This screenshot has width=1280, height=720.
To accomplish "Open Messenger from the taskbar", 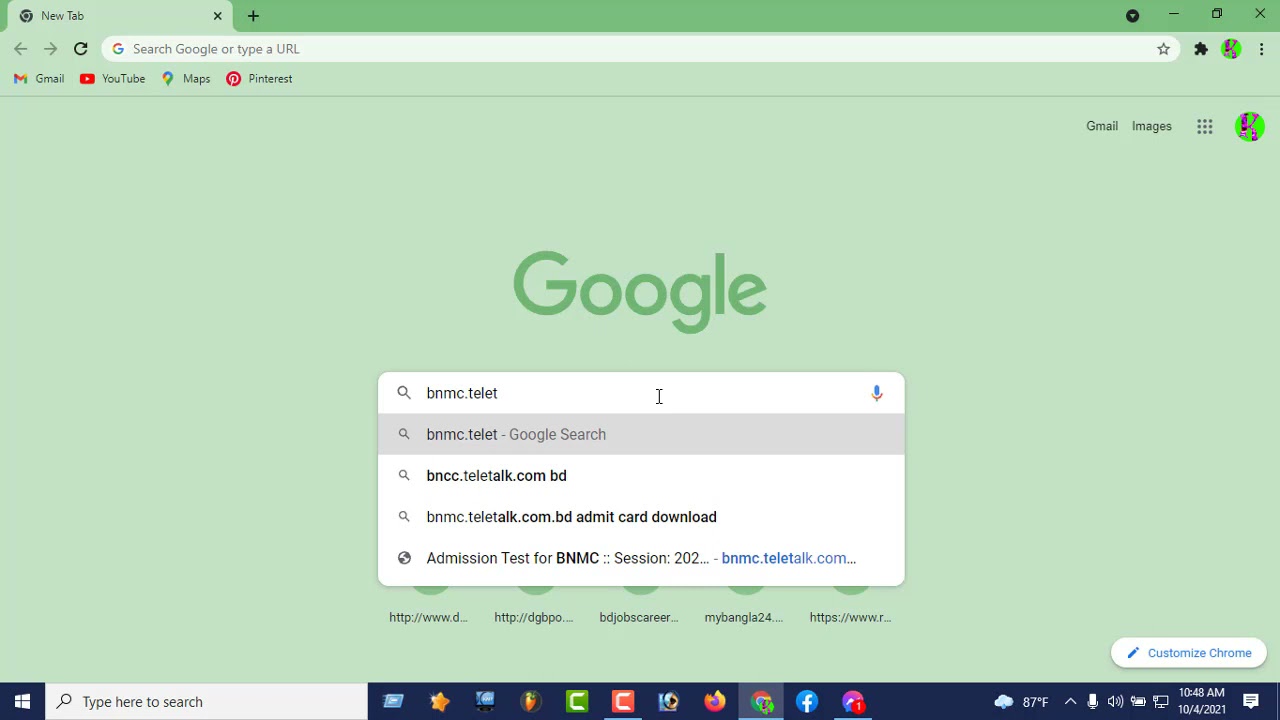I will pos(854,702).
